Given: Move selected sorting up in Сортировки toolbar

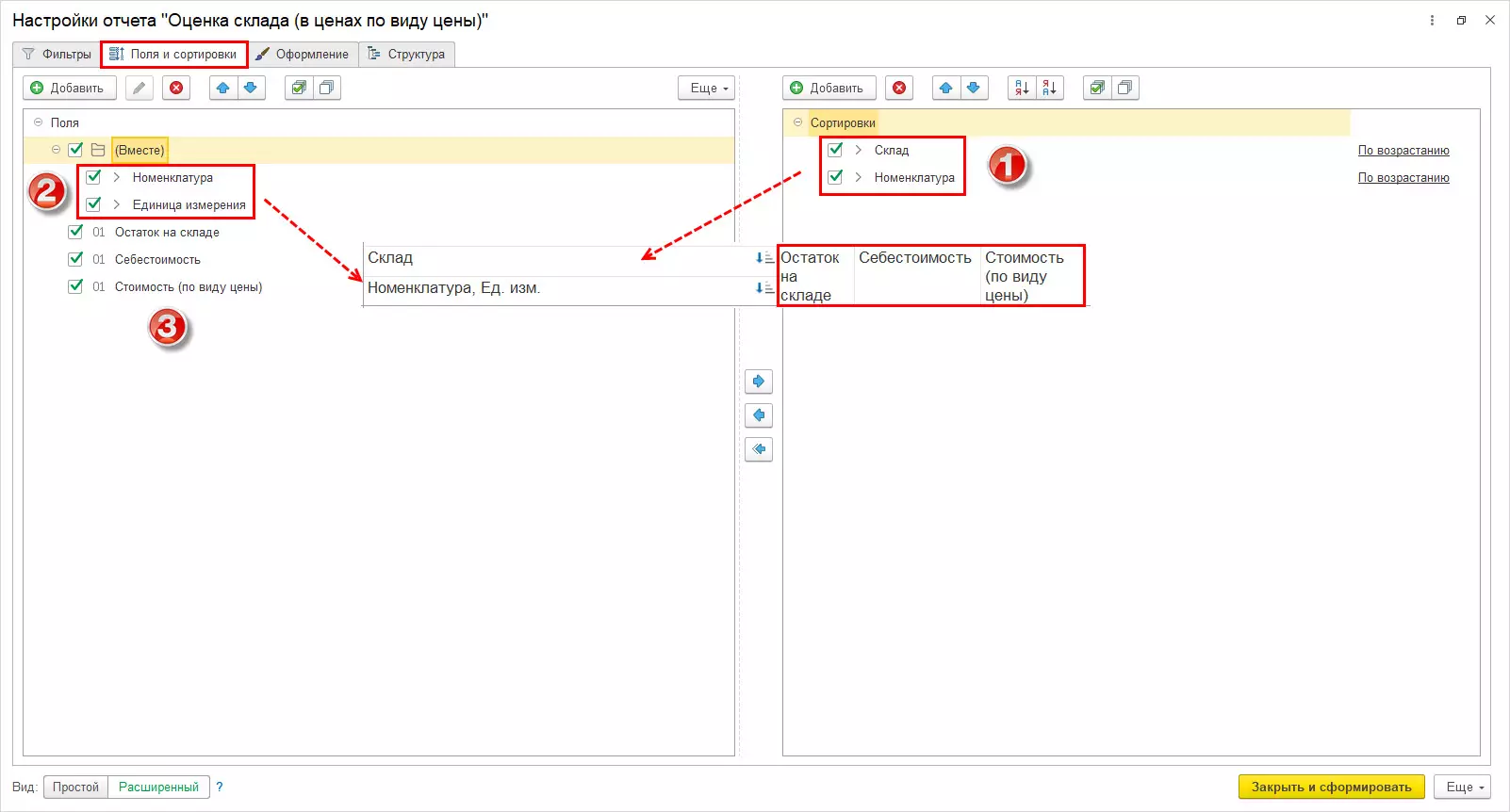Looking at the screenshot, I should (946, 88).
